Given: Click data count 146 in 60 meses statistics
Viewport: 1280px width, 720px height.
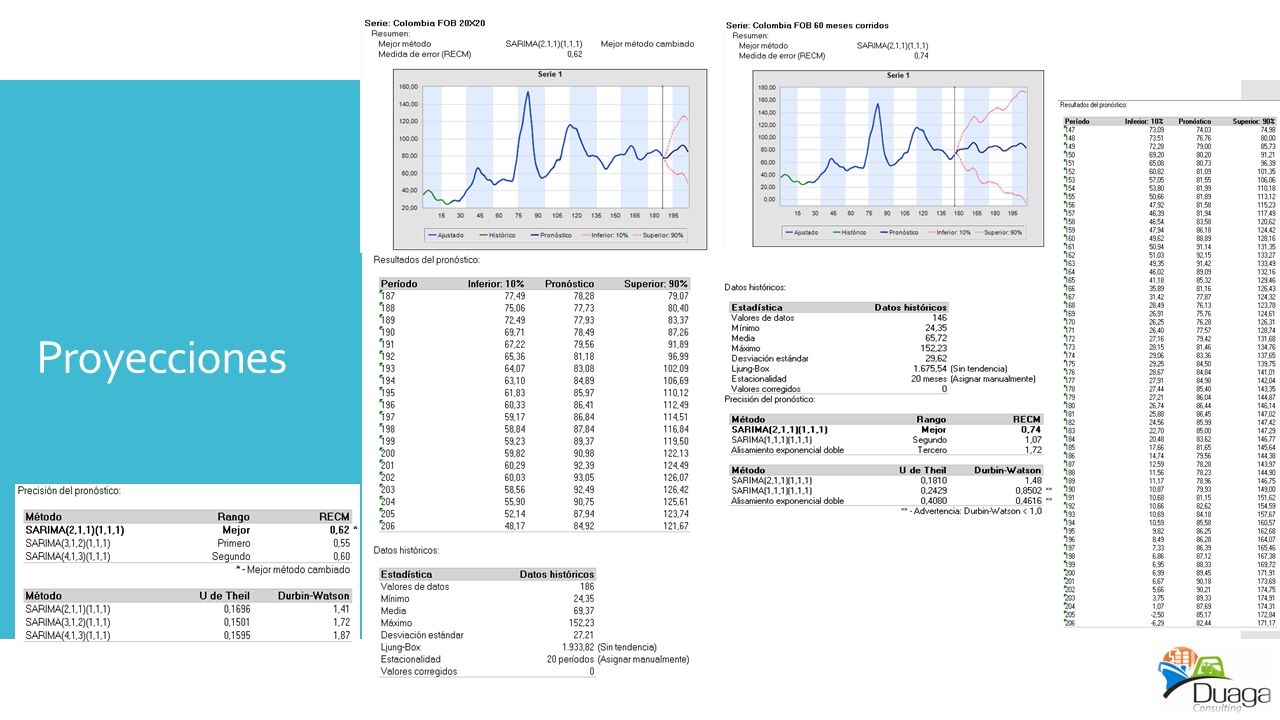Looking at the screenshot, I should coord(938,318).
